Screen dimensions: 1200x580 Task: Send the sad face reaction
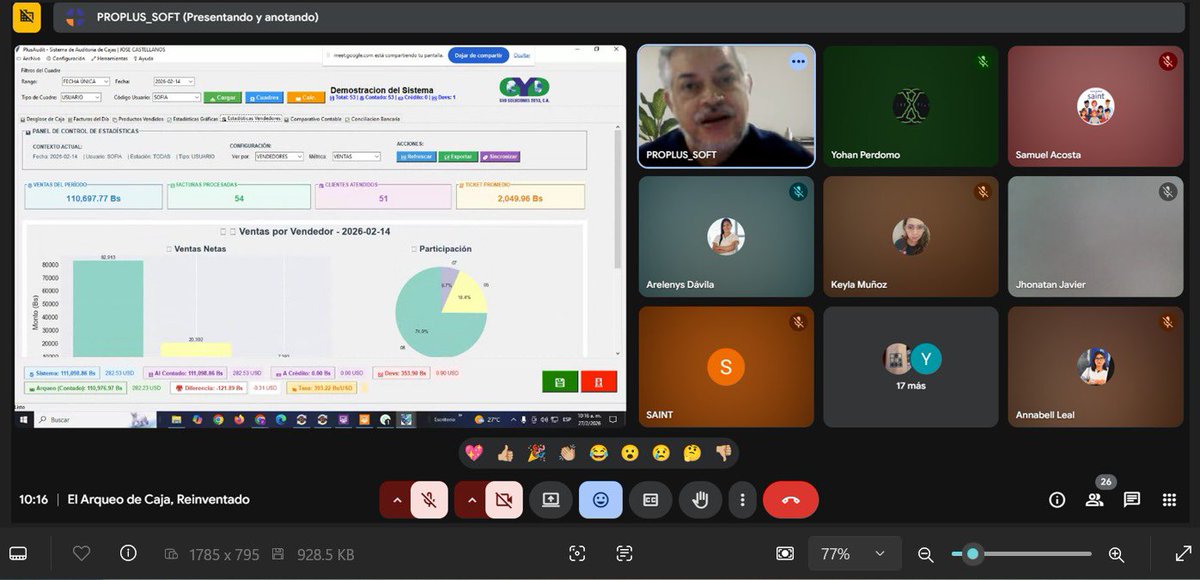661,453
